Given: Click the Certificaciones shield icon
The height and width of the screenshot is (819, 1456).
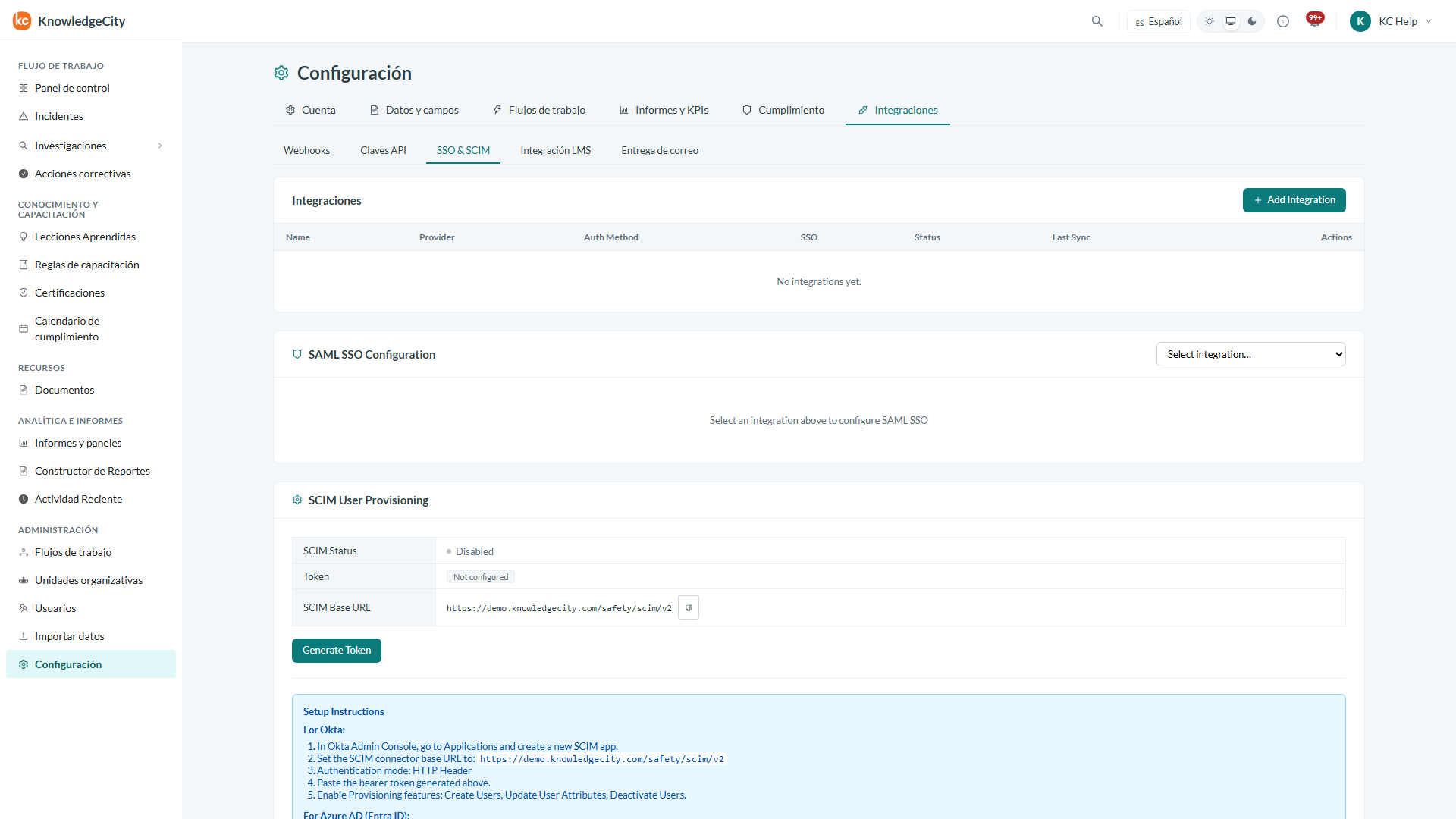Looking at the screenshot, I should pos(24,293).
